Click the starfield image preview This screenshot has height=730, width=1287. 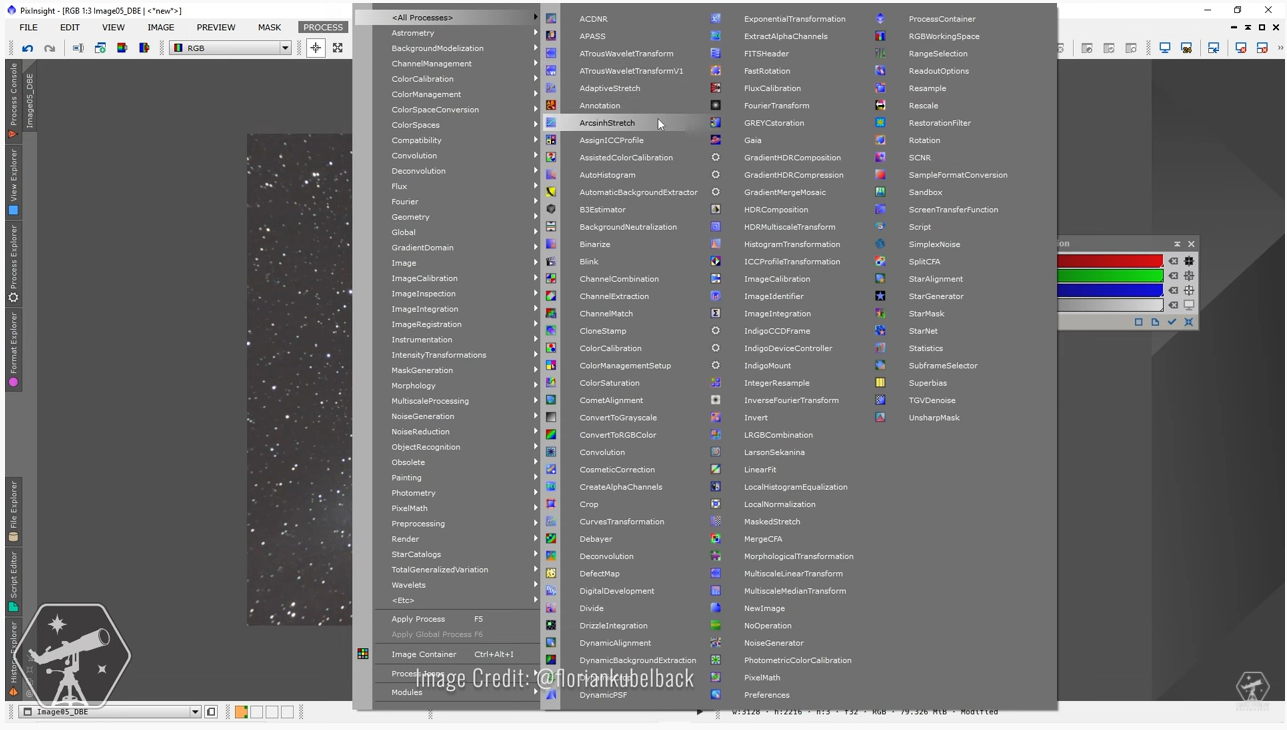coord(300,380)
